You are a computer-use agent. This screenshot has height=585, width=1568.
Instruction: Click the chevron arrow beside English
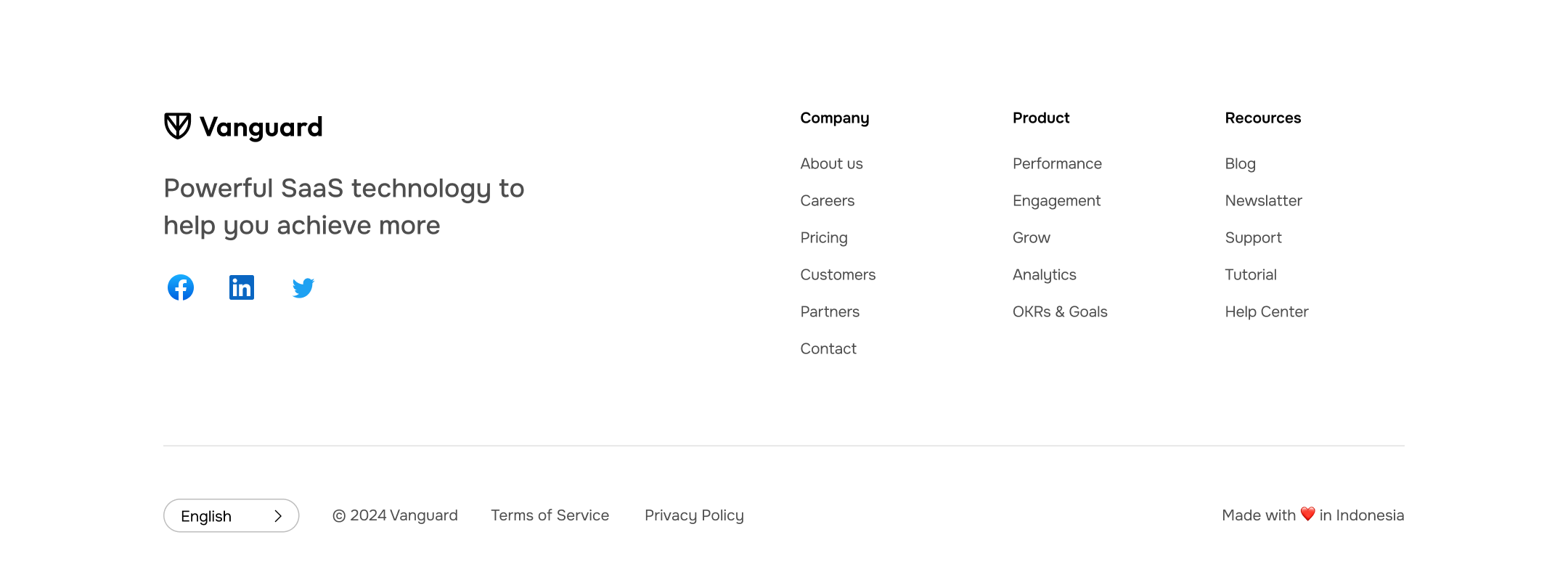[x=278, y=516]
